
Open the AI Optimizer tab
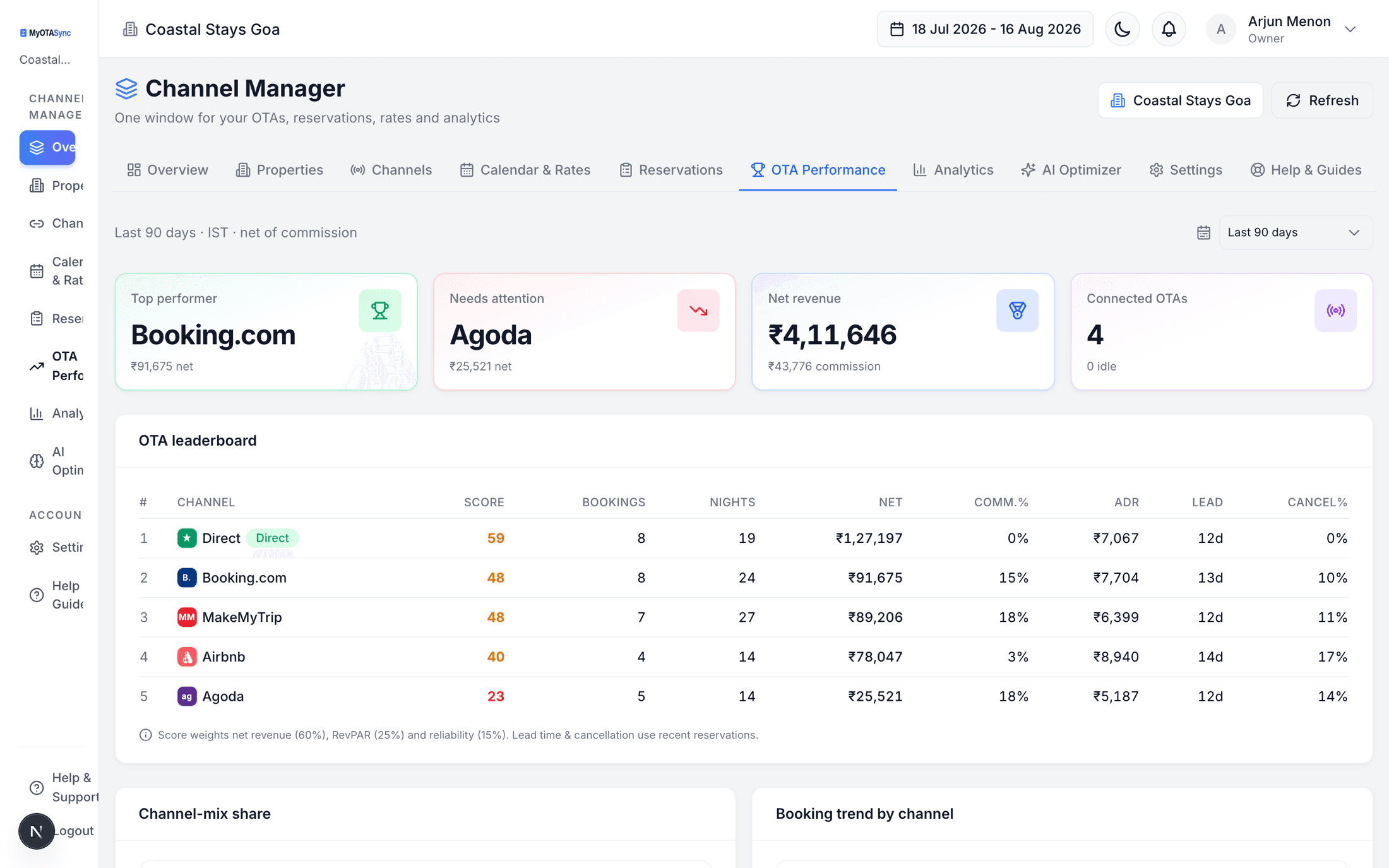point(1071,170)
